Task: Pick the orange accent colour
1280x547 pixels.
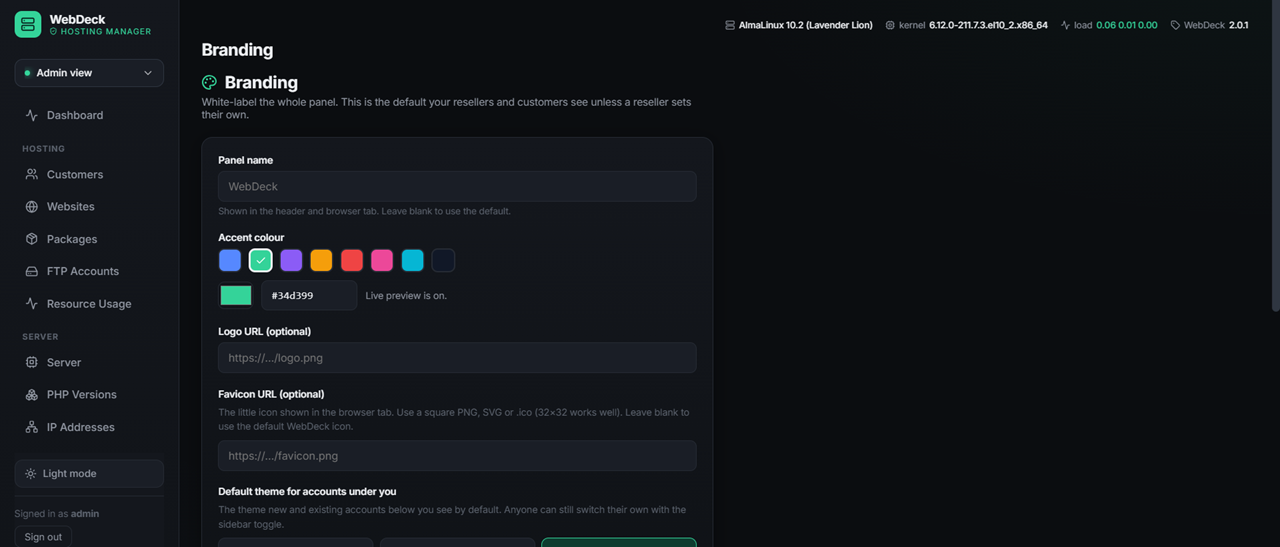Action: pos(321,260)
